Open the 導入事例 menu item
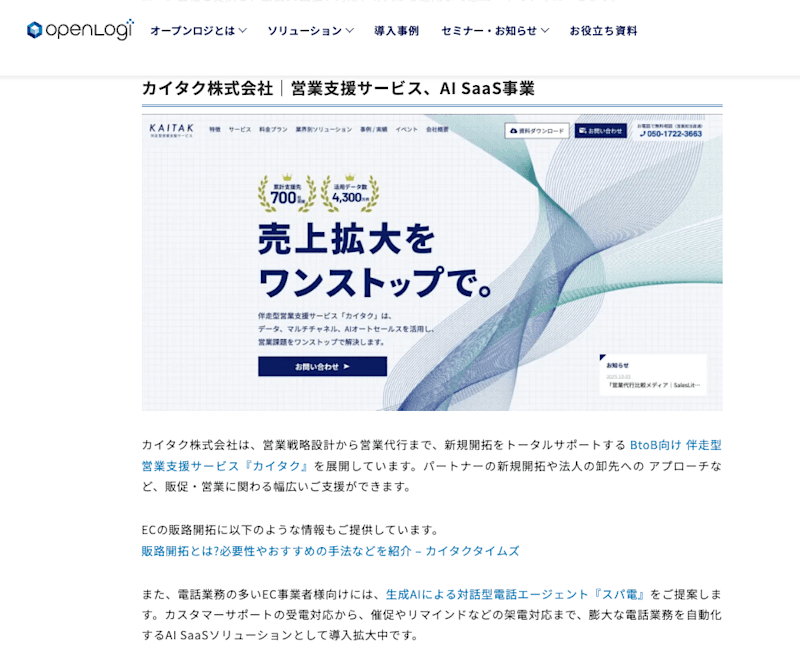Screen dimensions: 800x659 (x=396, y=31)
